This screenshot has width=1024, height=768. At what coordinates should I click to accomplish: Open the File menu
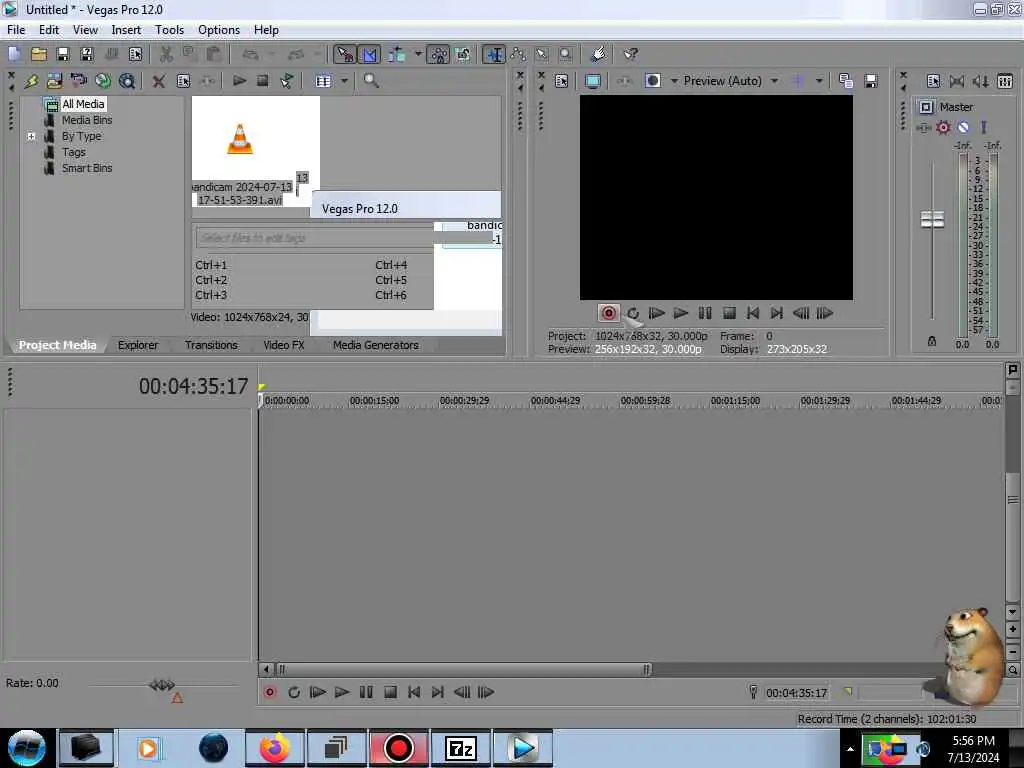16,30
